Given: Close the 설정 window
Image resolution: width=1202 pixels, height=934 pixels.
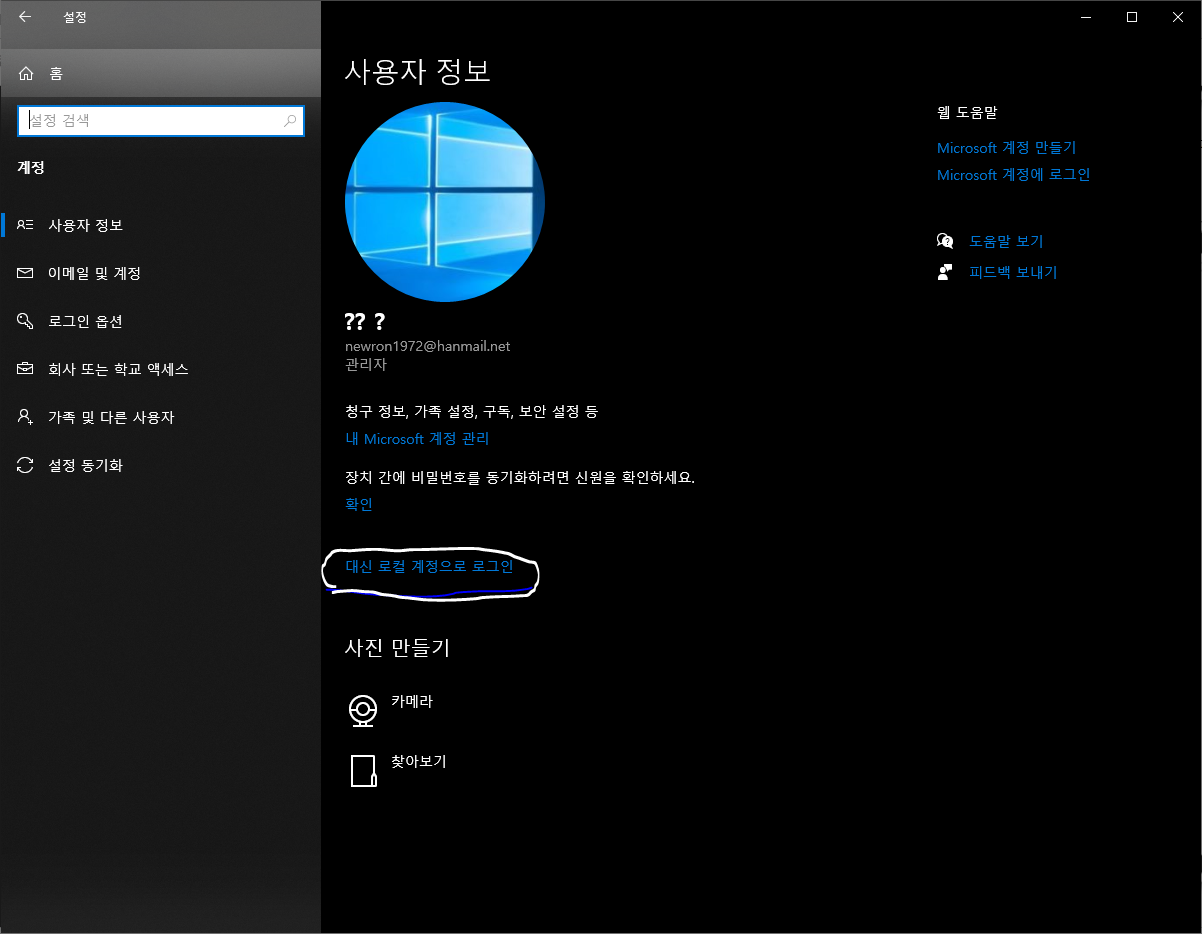Looking at the screenshot, I should coord(1178,17).
